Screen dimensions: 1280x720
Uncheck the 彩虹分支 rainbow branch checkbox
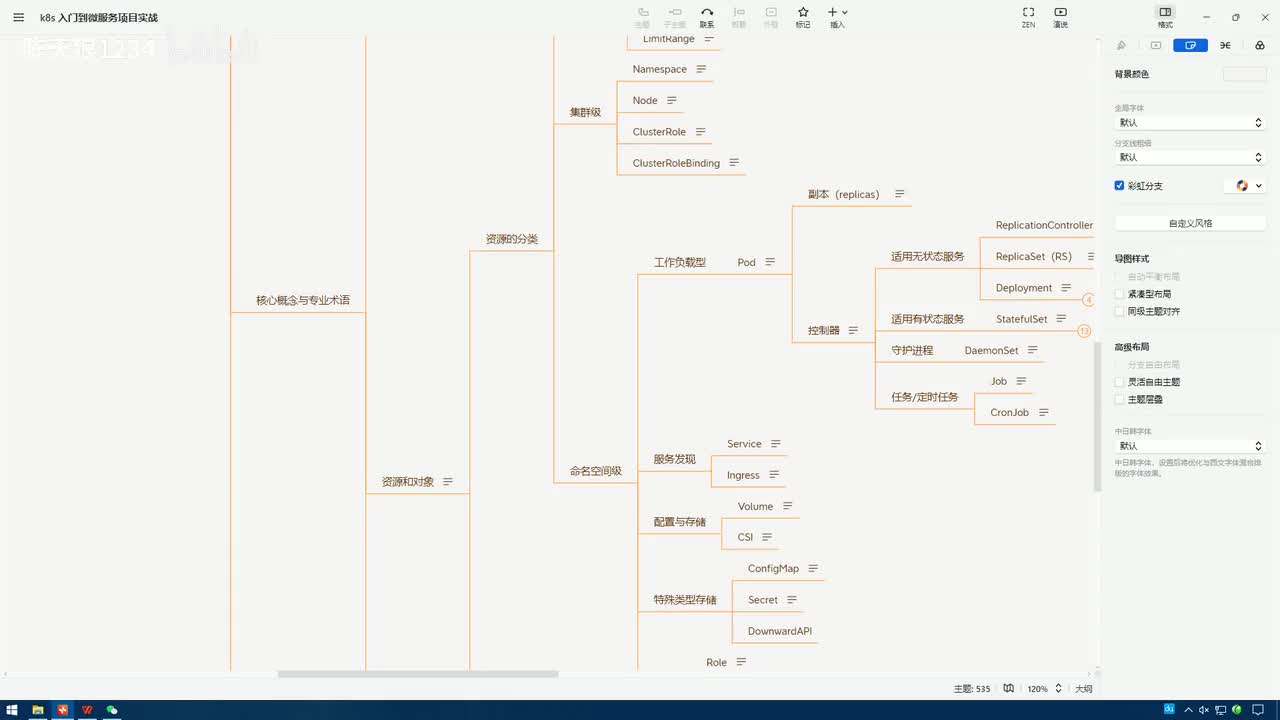pos(1120,185)
